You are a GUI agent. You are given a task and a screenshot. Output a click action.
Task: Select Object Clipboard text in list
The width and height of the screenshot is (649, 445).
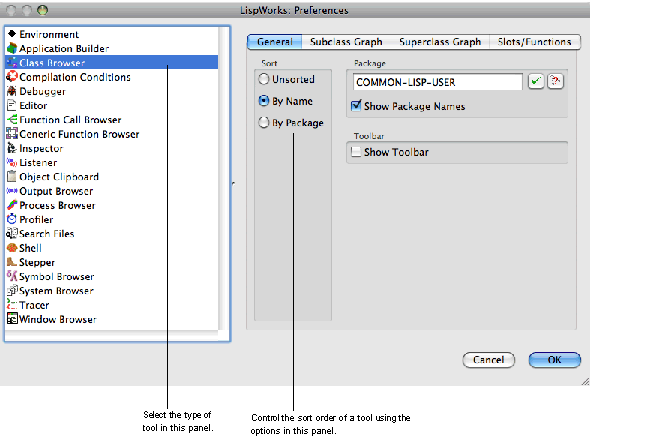(x=59, y=177)
